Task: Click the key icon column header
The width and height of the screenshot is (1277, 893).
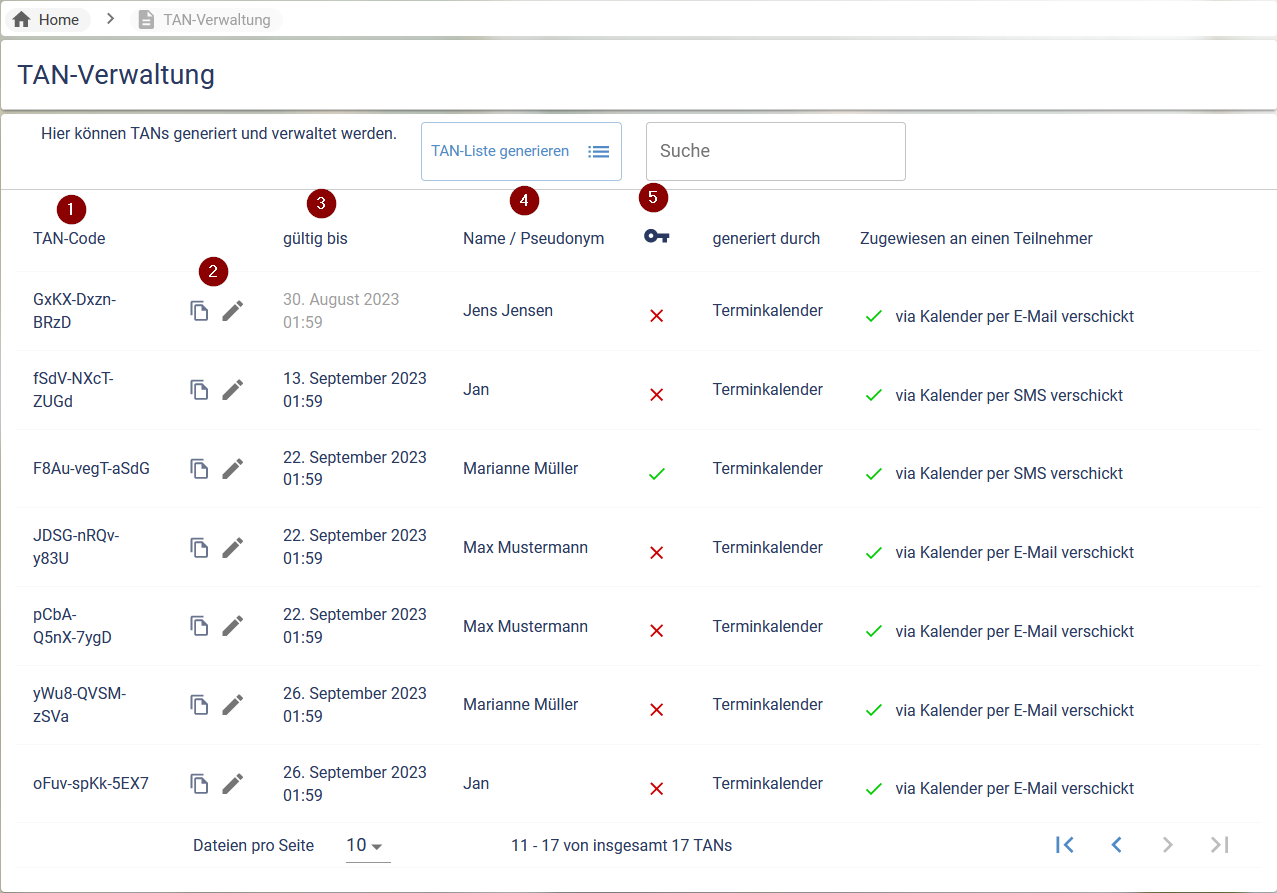Action: click(656, 237)
